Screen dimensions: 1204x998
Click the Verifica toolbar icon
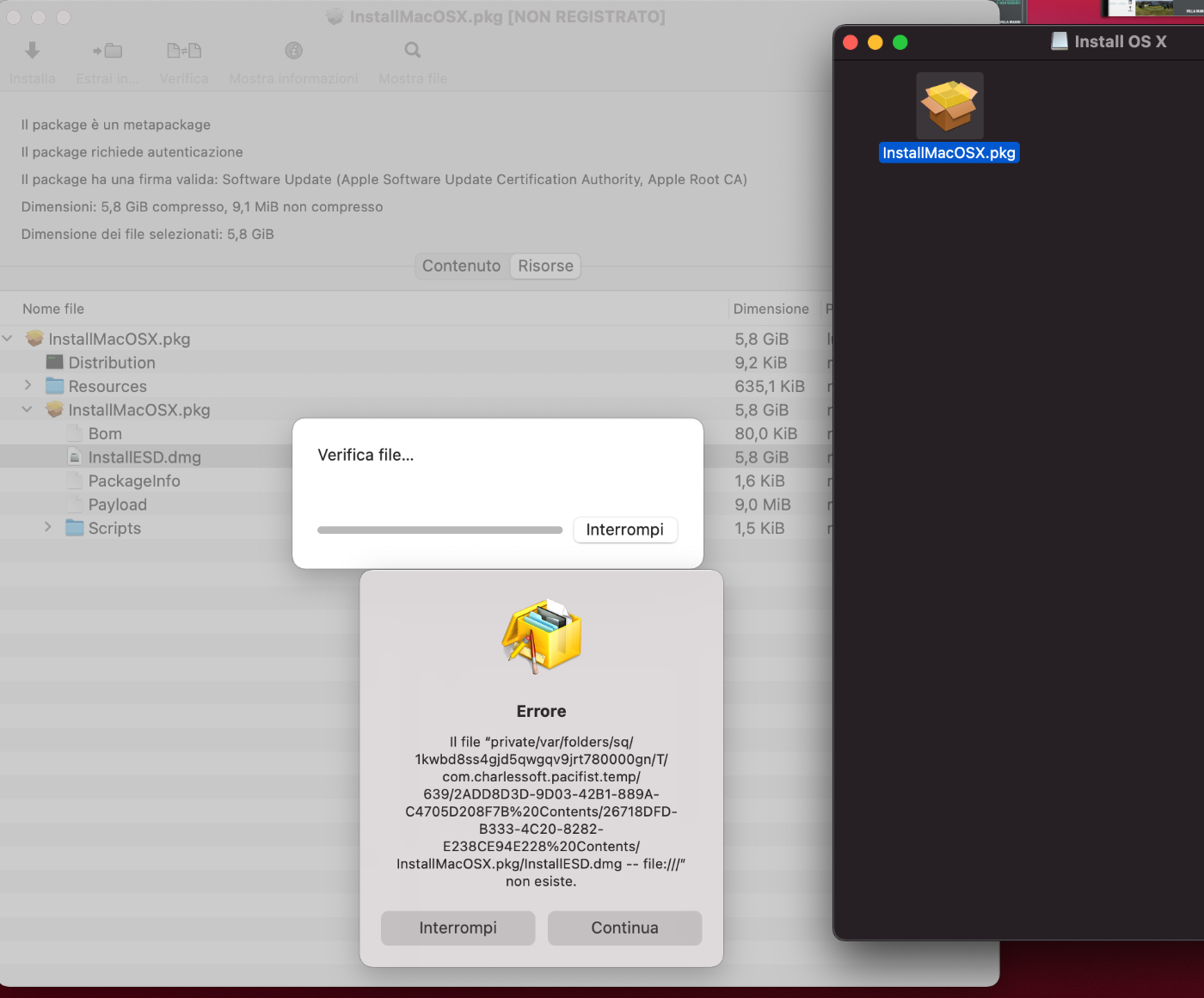184,51
